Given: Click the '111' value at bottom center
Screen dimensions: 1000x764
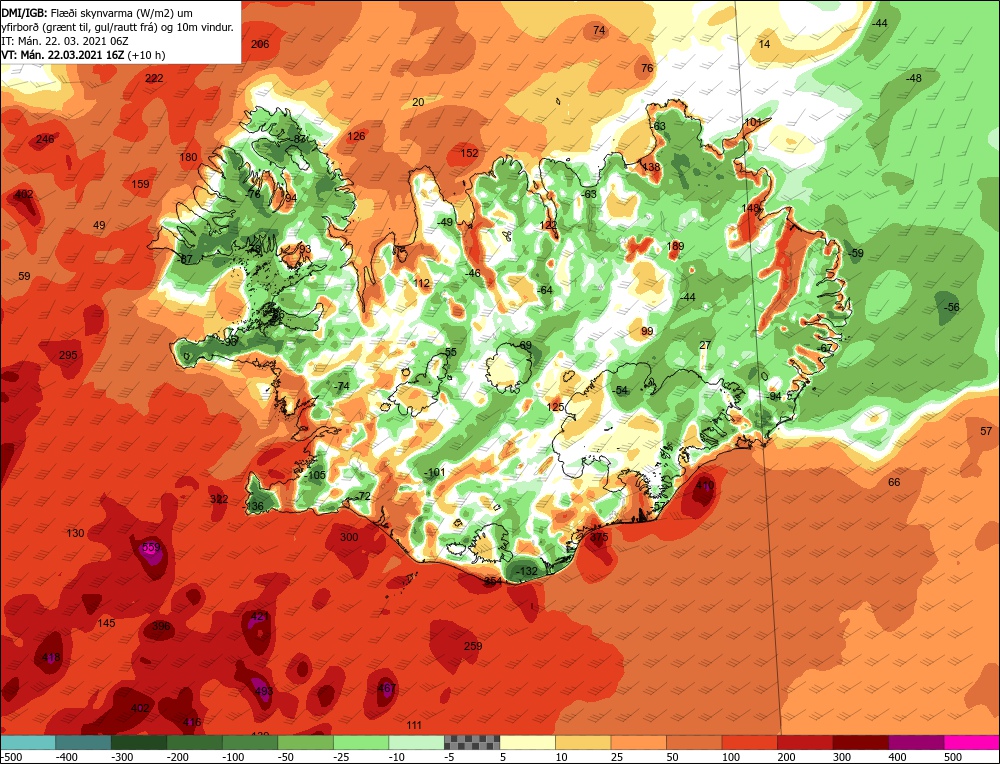Looking at the screenshot, I should click(415, 725).
